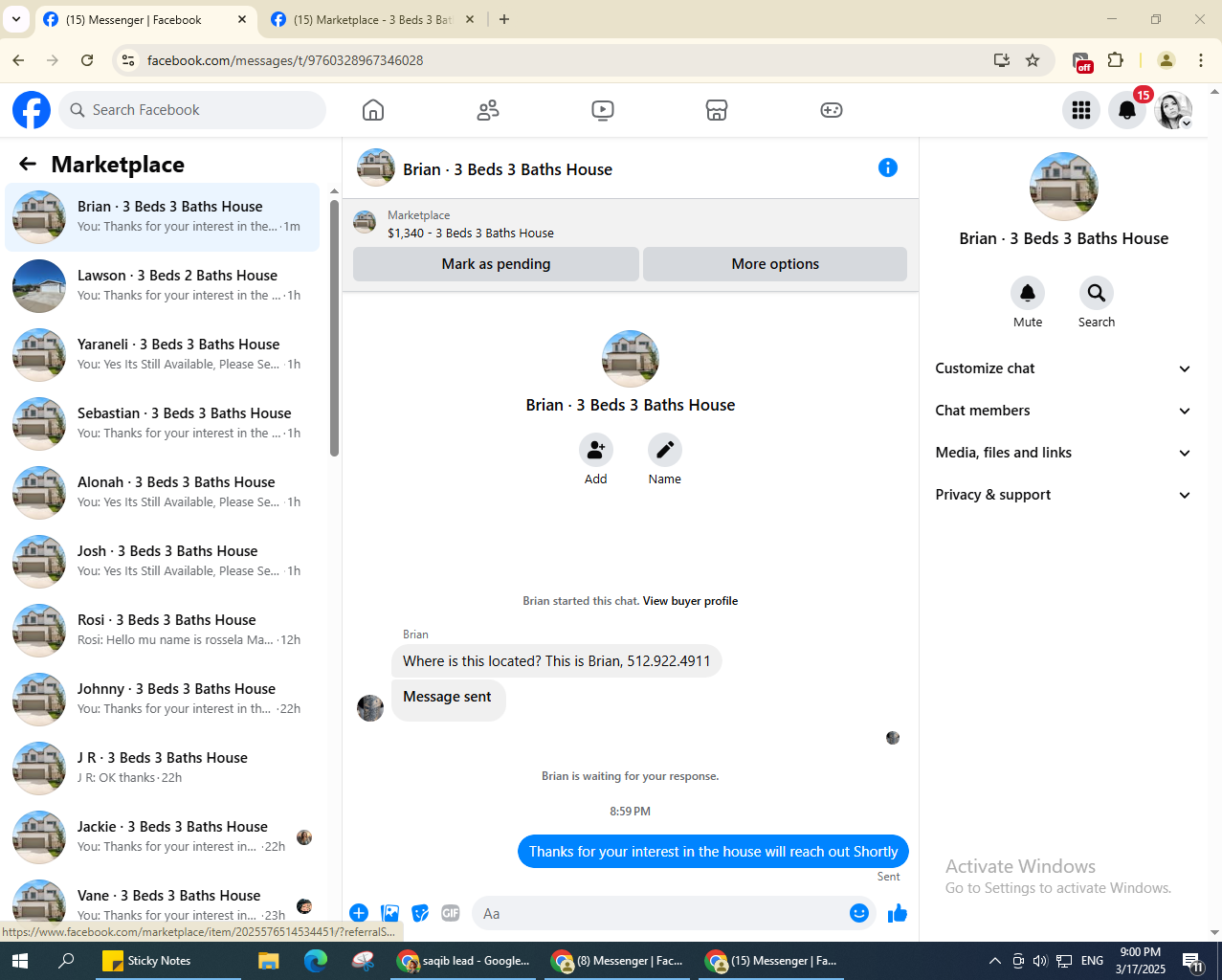Open Josh 3 Beds 3 Baths conversation

163,562
